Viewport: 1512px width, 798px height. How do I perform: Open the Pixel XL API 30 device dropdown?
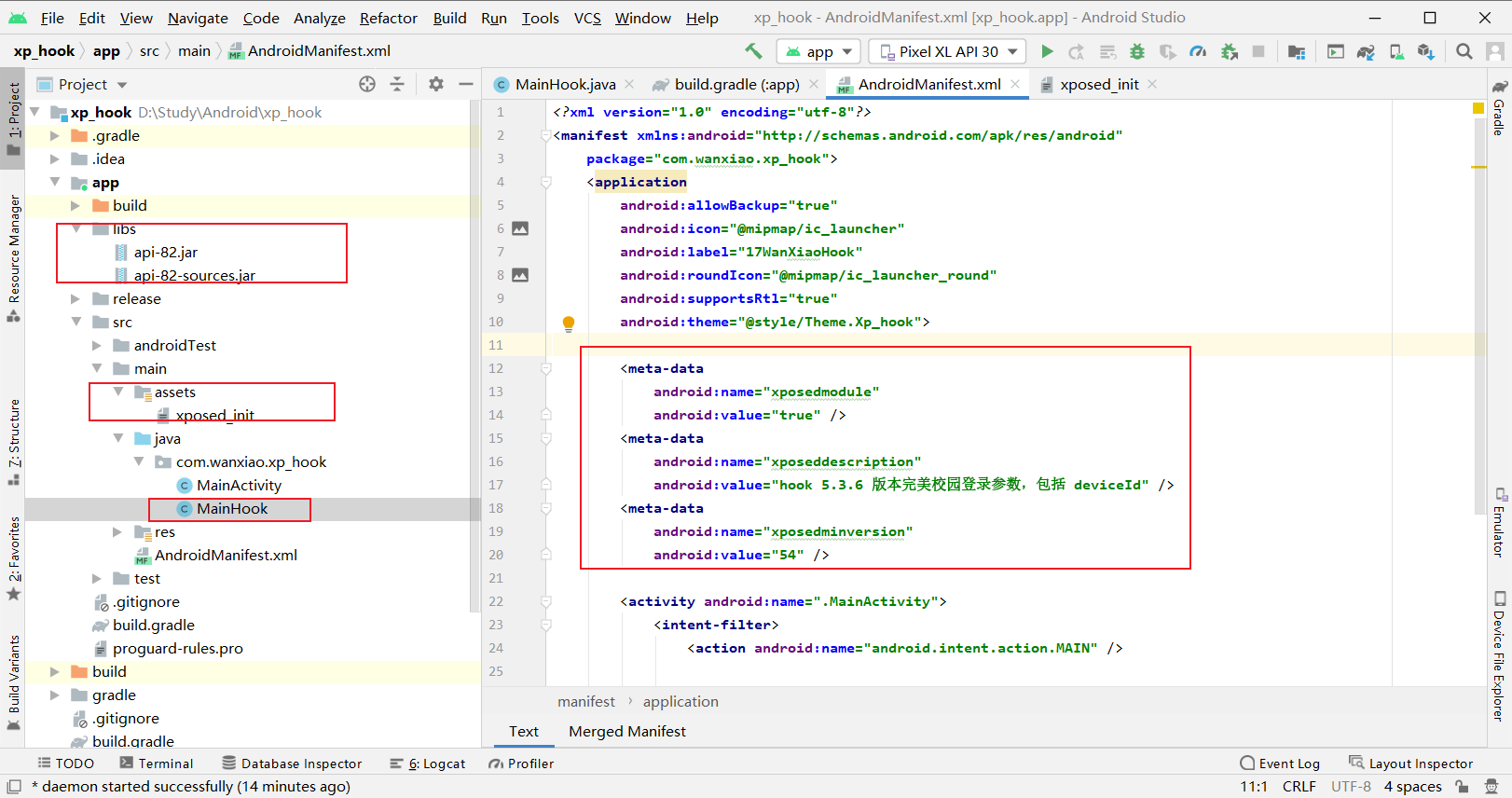click(x=947, y=51)
